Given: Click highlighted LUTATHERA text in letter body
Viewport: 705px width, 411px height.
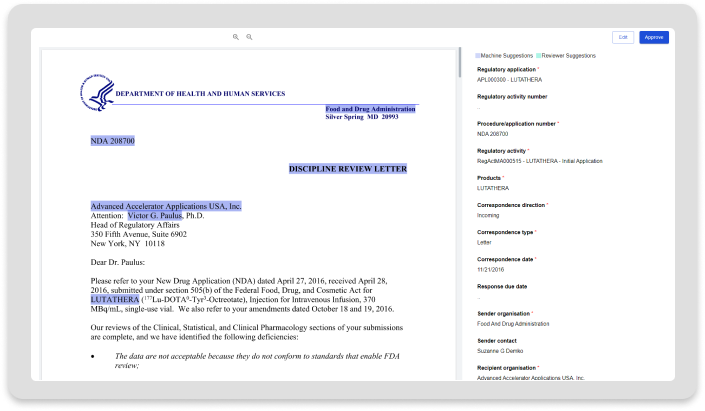Looking at the screenshot, I should click(x=115, y=299).
